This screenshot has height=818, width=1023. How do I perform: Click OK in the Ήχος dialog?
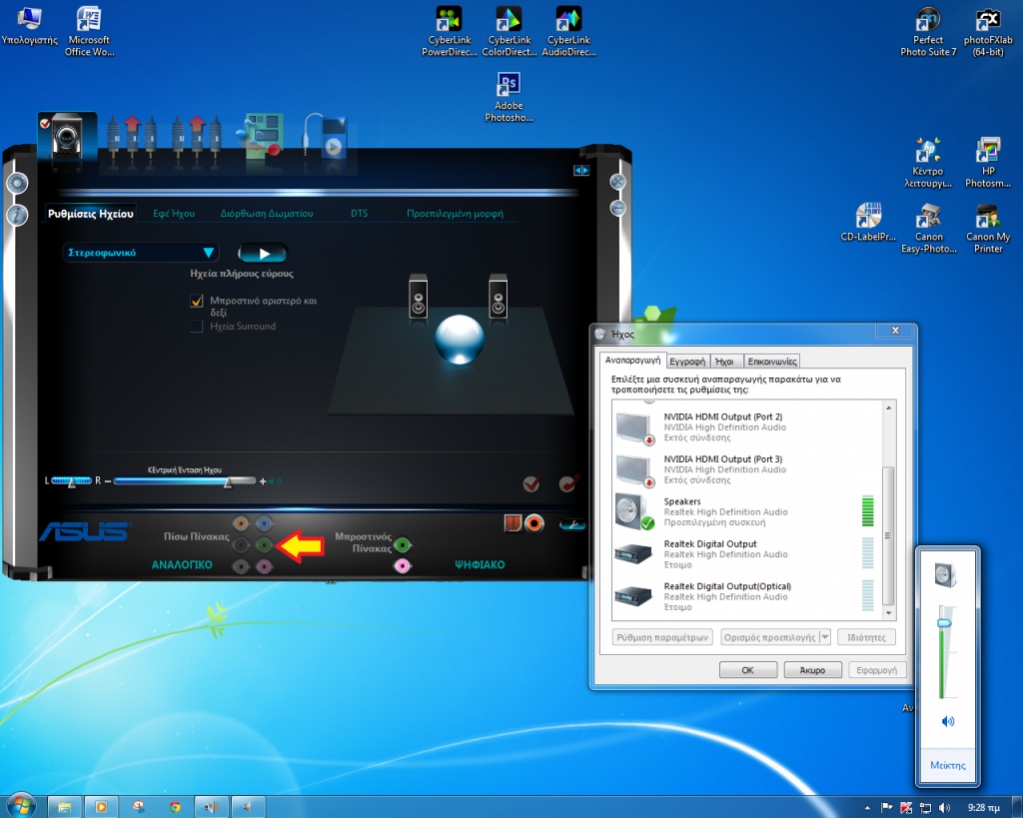coord(748,670)
